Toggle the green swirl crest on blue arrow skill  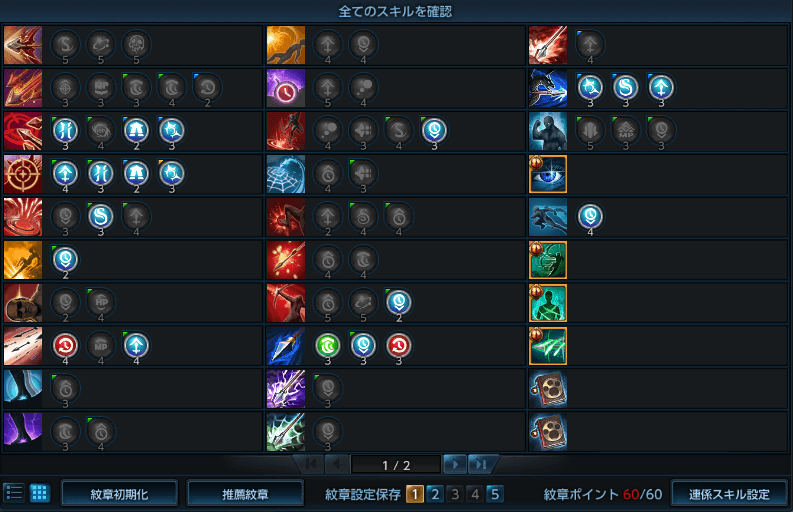coord(328,346)
